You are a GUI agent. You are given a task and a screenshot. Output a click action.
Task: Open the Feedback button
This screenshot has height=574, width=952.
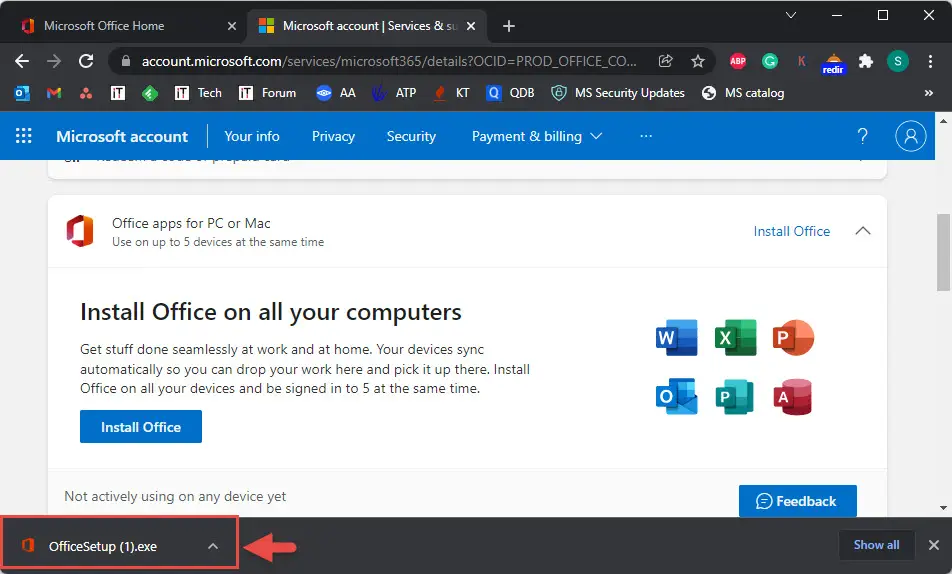pyautogui.click(x=797, y=501)
